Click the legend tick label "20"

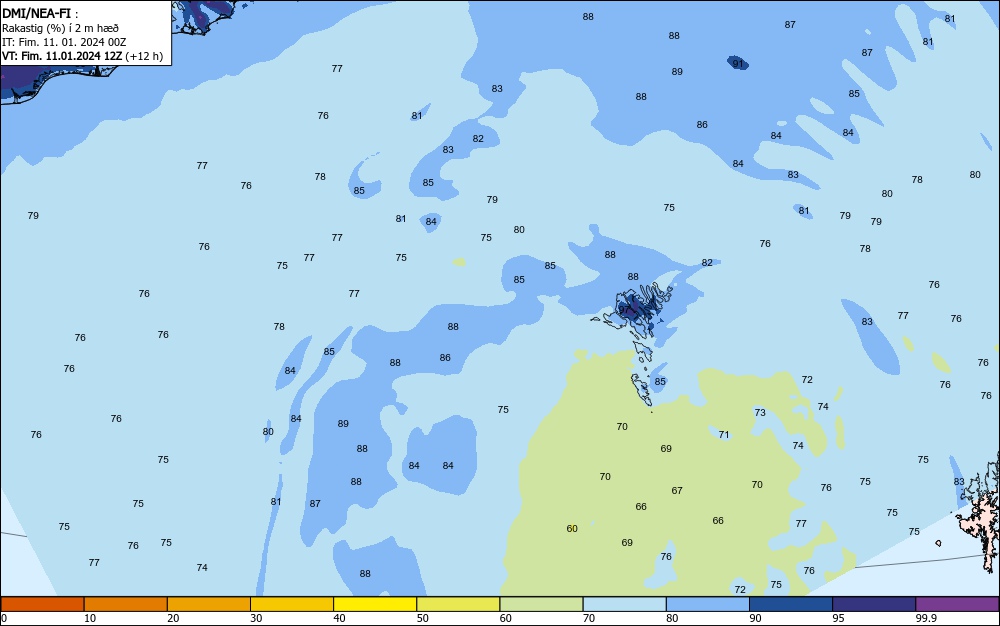coord(173,618)
